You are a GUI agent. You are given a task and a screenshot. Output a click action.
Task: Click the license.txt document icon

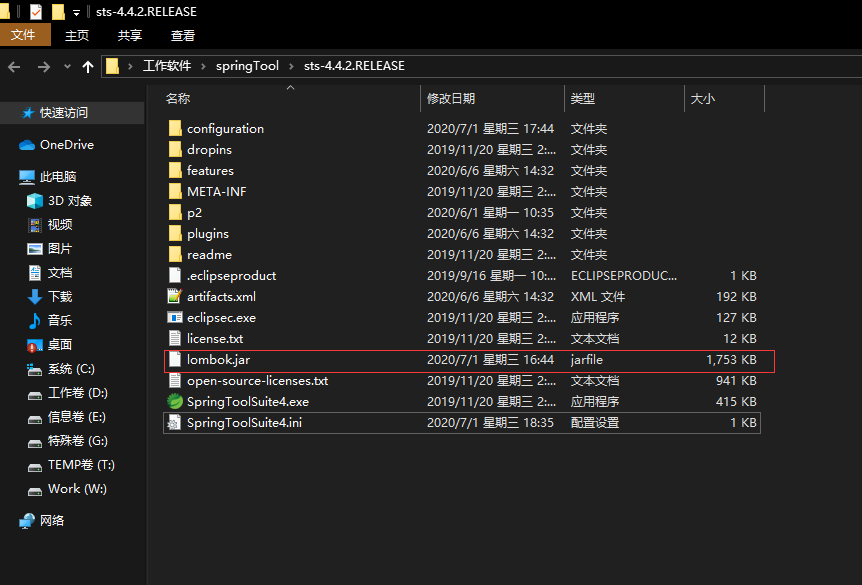coord(175,338)
